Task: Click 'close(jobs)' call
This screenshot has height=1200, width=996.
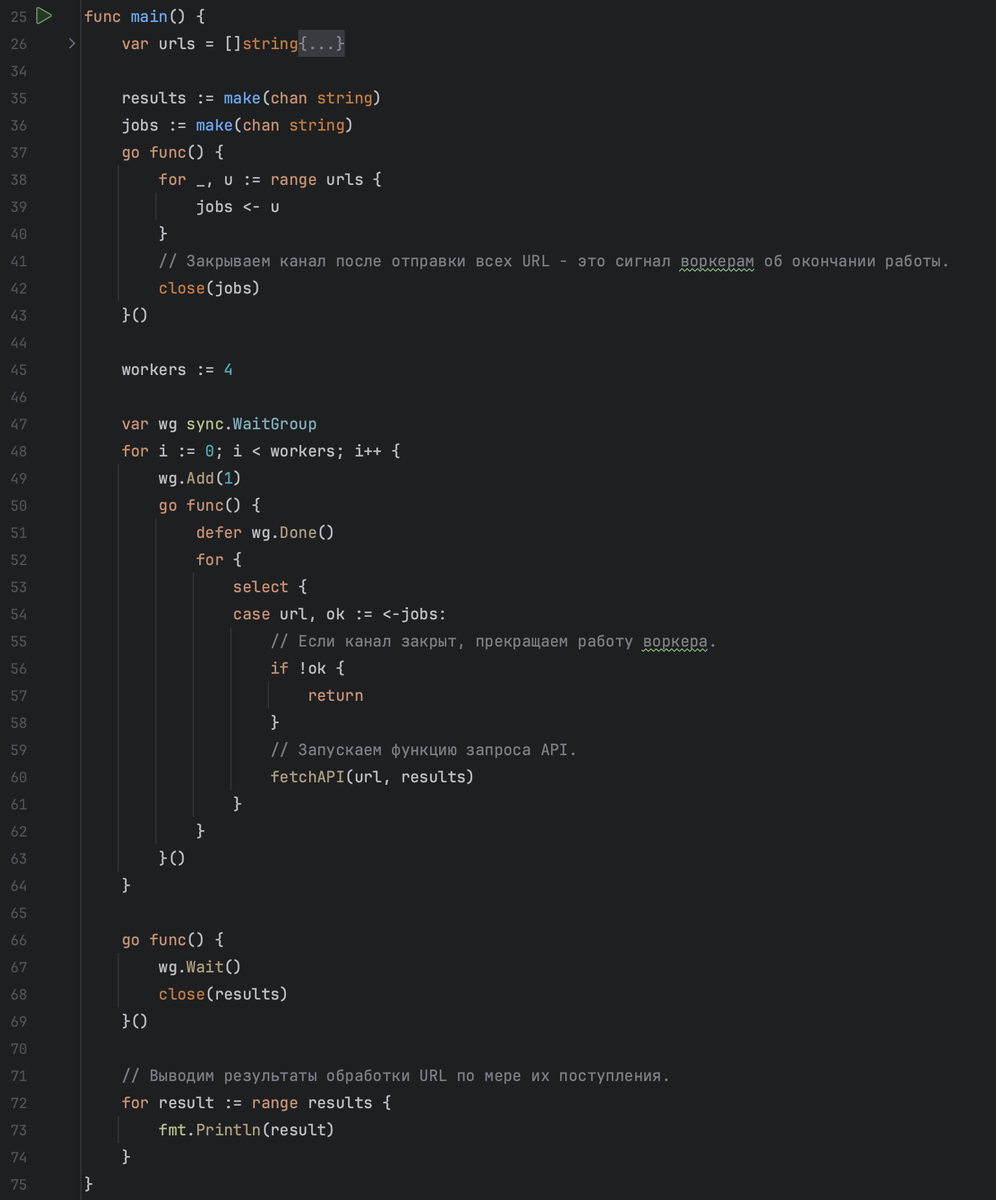Action: 209,288
